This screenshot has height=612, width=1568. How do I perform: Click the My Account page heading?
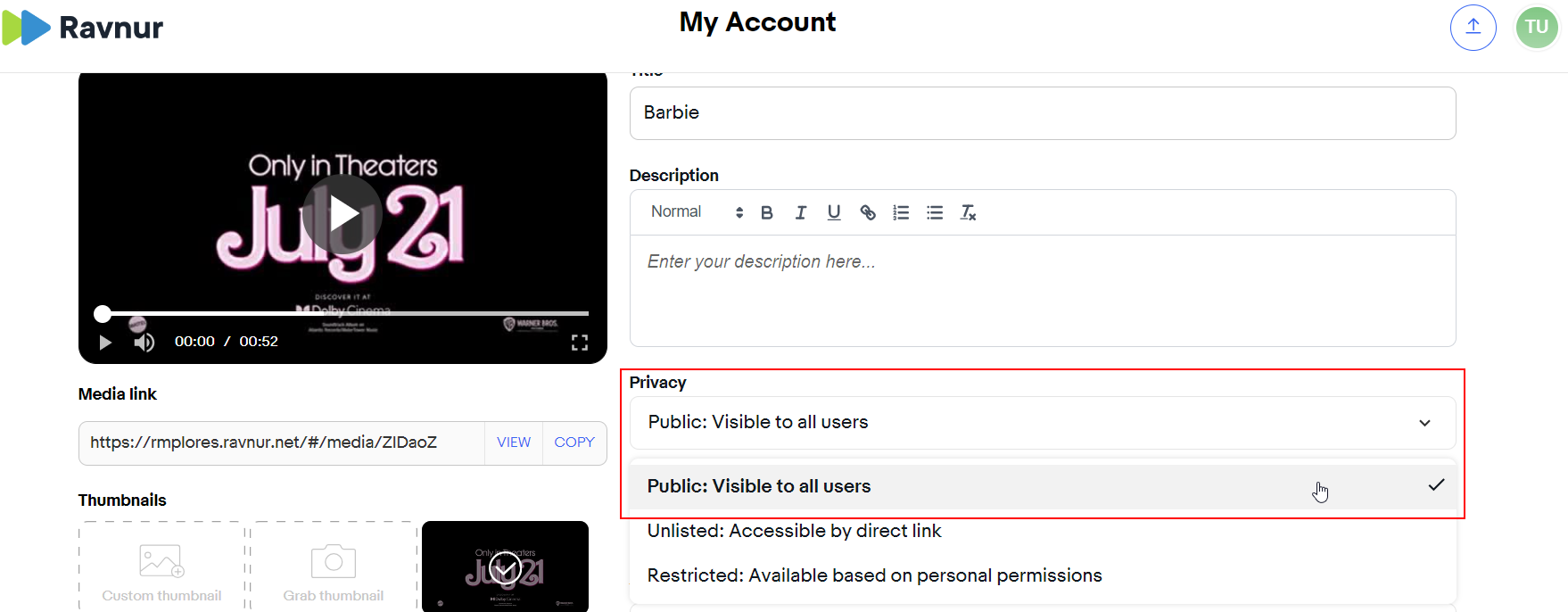pyautogui.click(x=757, y=22)
